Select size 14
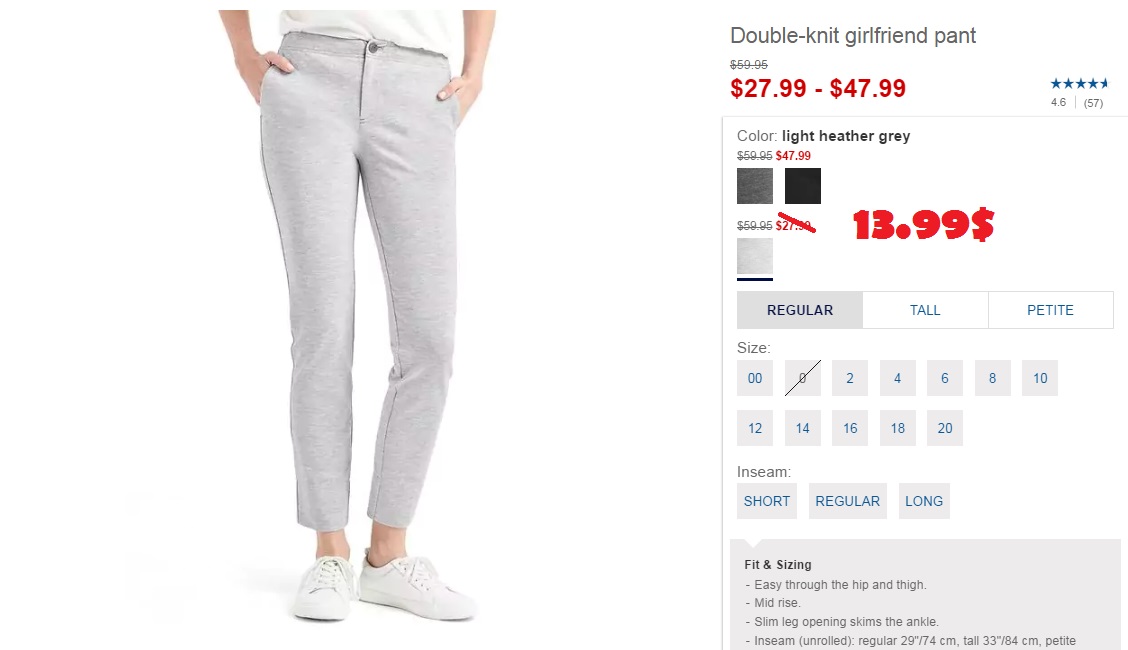The image size is (1128, 650). (x=803, y=429)
